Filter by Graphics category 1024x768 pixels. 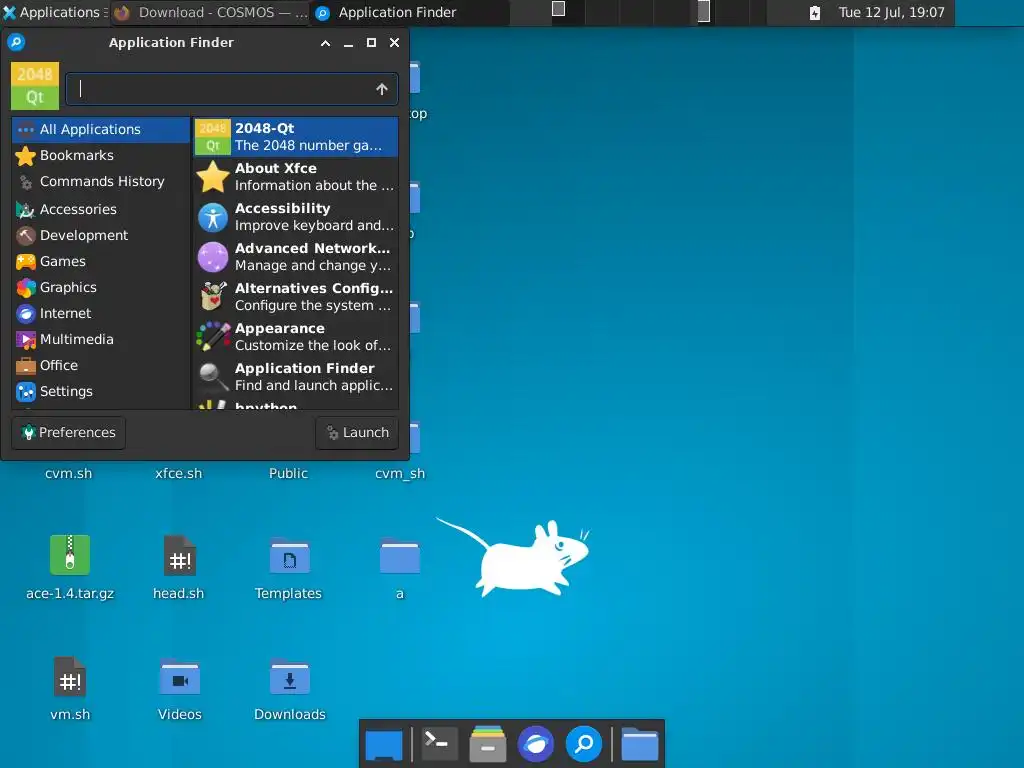point(101,287)
